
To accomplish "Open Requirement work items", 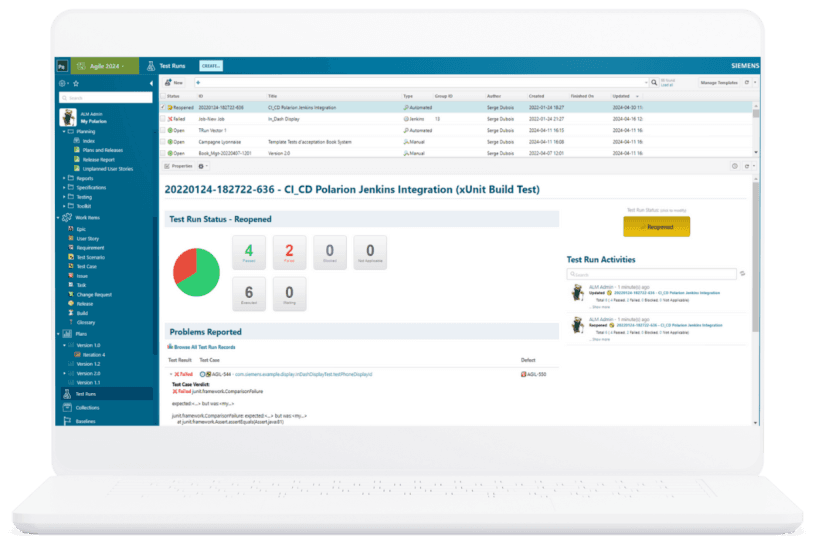I will [86, 248].
